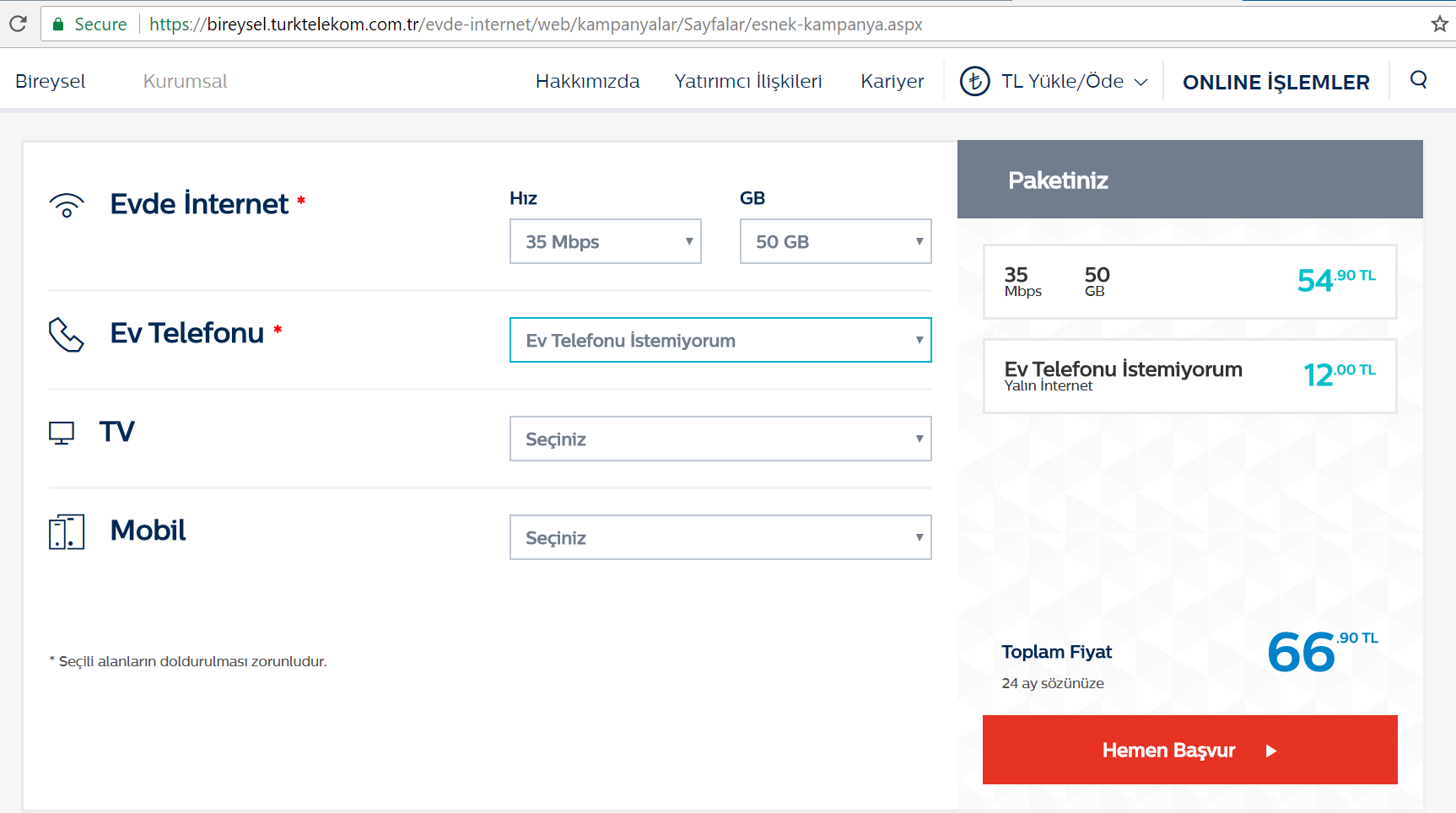Viewport: 1456px width, 813px height.
Task: Click the browser address bar URL
Action: [536, 24]
